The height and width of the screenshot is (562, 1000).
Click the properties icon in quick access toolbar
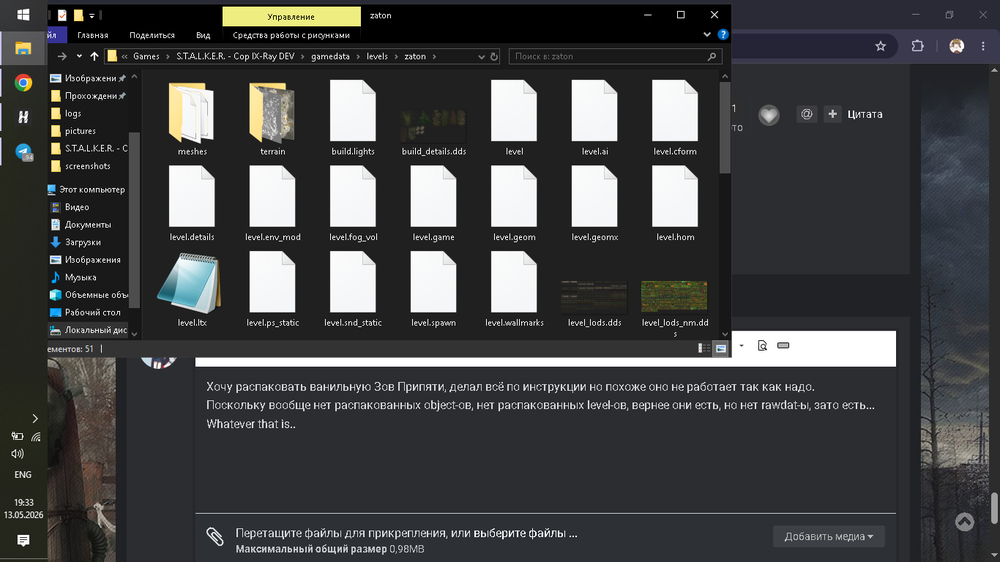coord(62,15)
